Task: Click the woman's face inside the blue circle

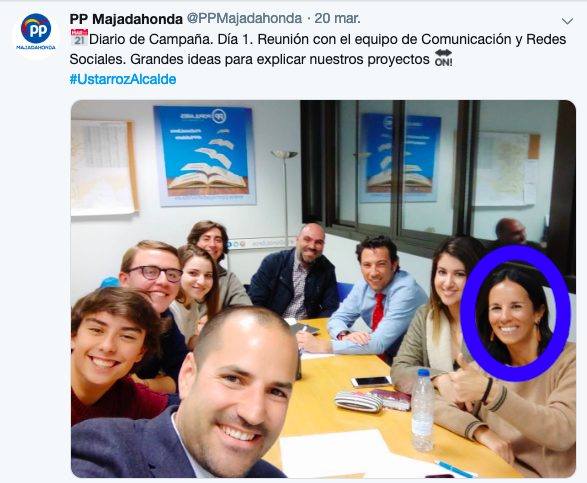Action: (515, 314)
